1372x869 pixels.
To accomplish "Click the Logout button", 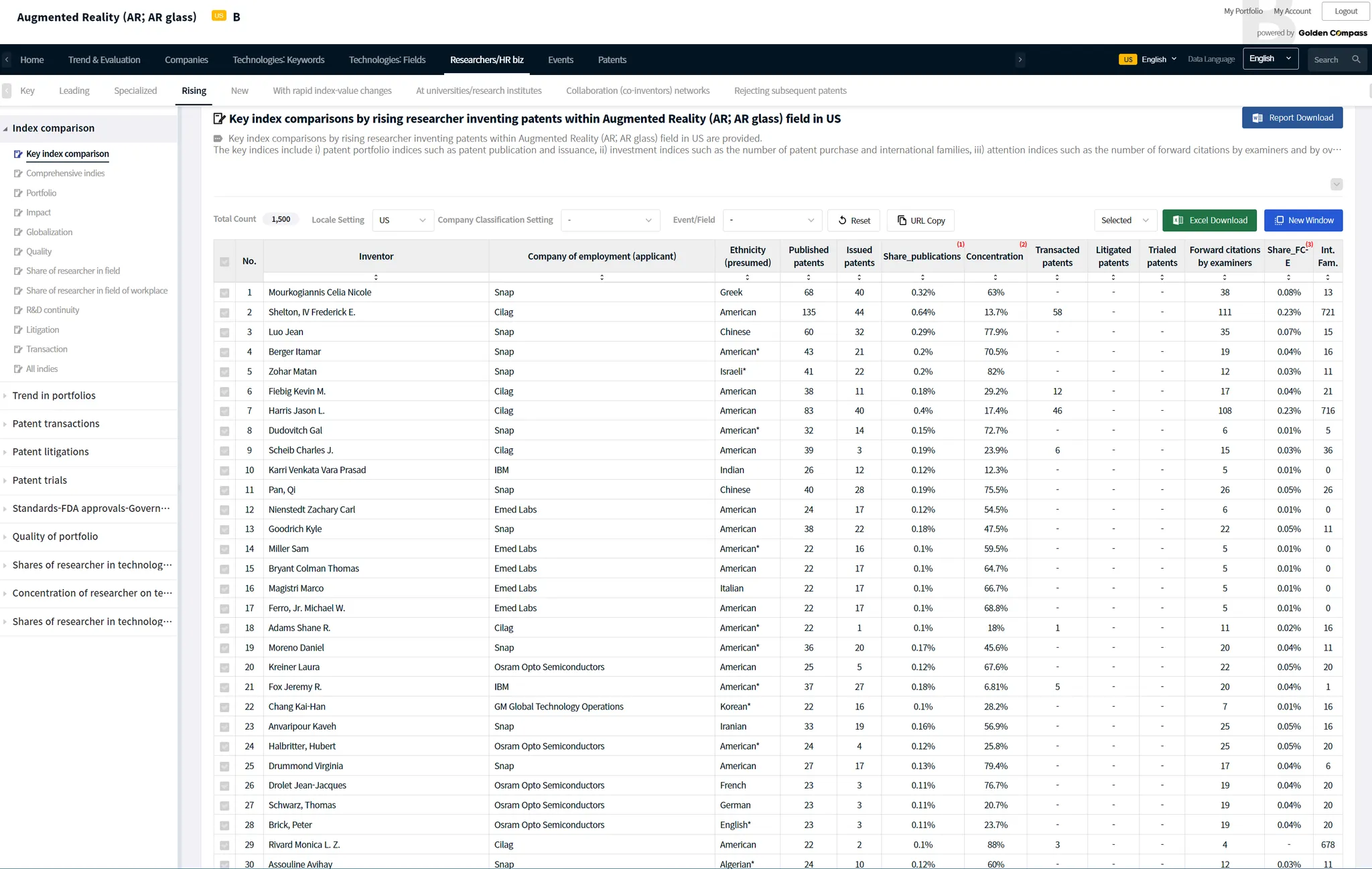I will (x=1345, y=11).
